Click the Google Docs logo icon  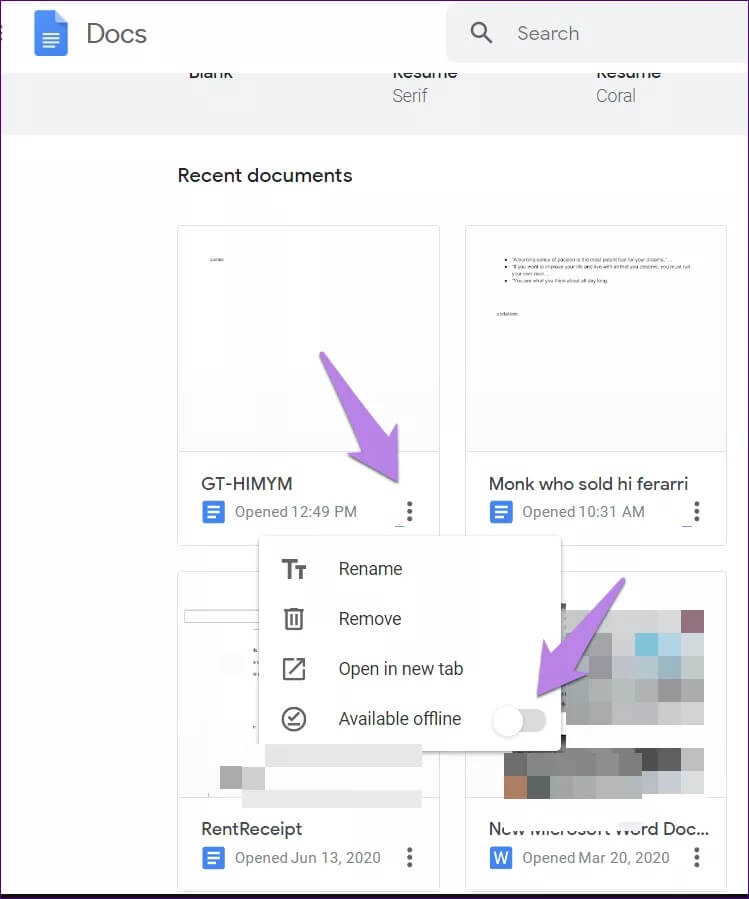click(x=50, y=33)
